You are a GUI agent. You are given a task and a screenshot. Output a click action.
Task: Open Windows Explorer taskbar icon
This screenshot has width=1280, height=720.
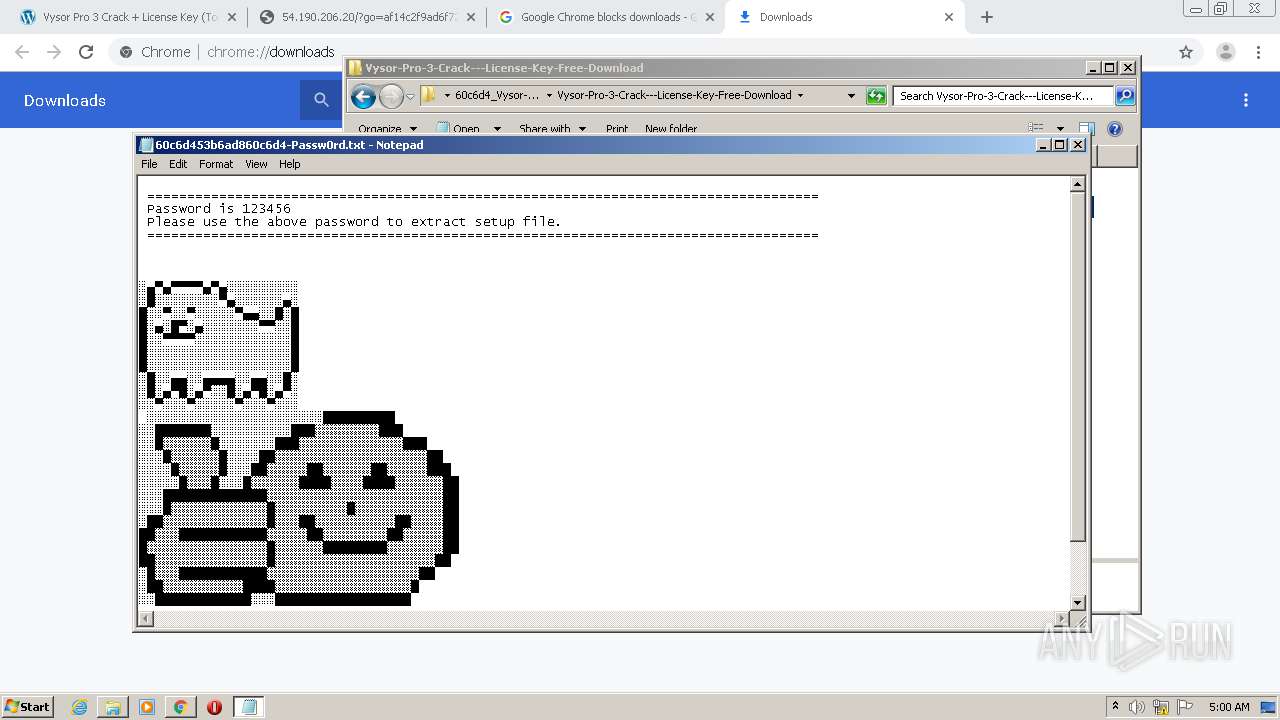pos(113,707)
